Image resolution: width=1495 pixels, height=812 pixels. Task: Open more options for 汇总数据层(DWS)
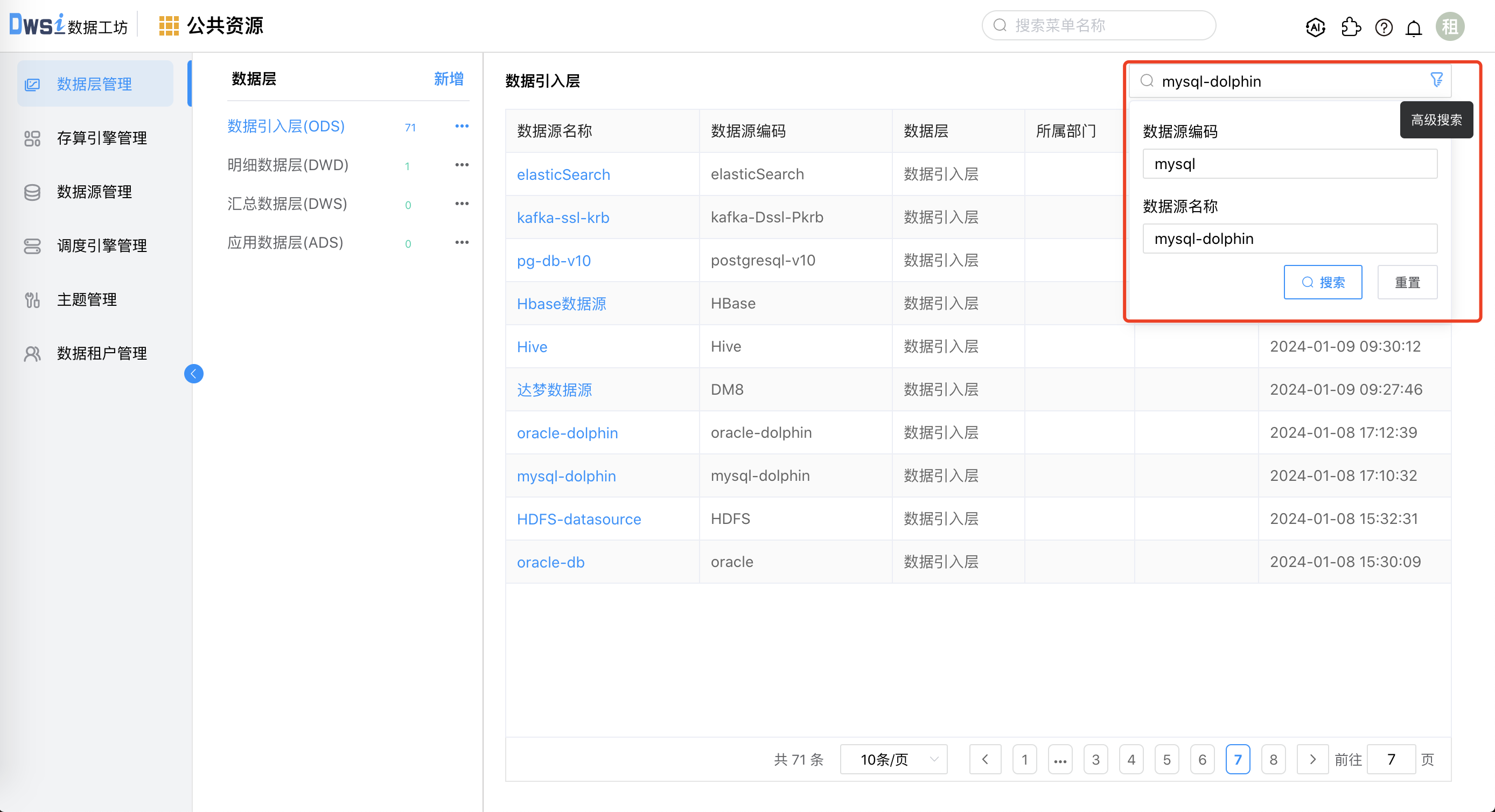[x=462, y=204]
